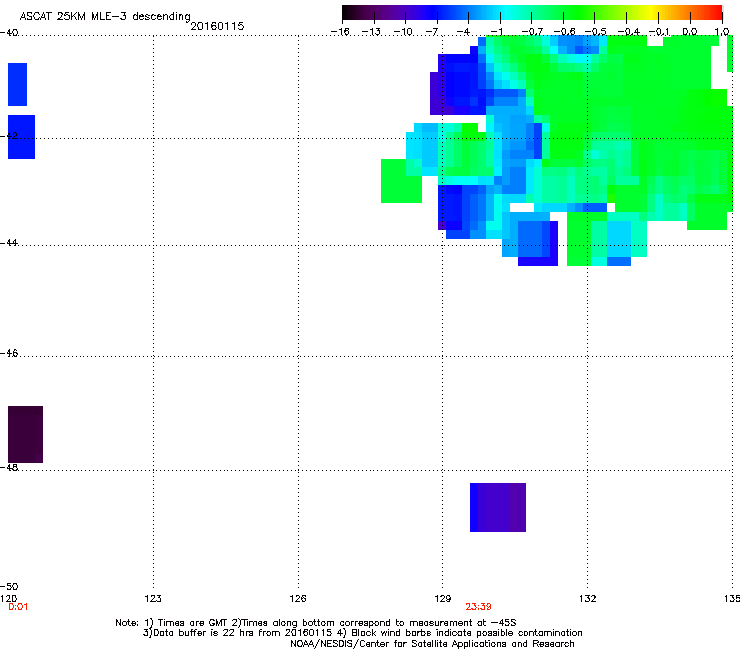
Task: Click the color bar tick label "-0.1"
Action: point(659,32)
